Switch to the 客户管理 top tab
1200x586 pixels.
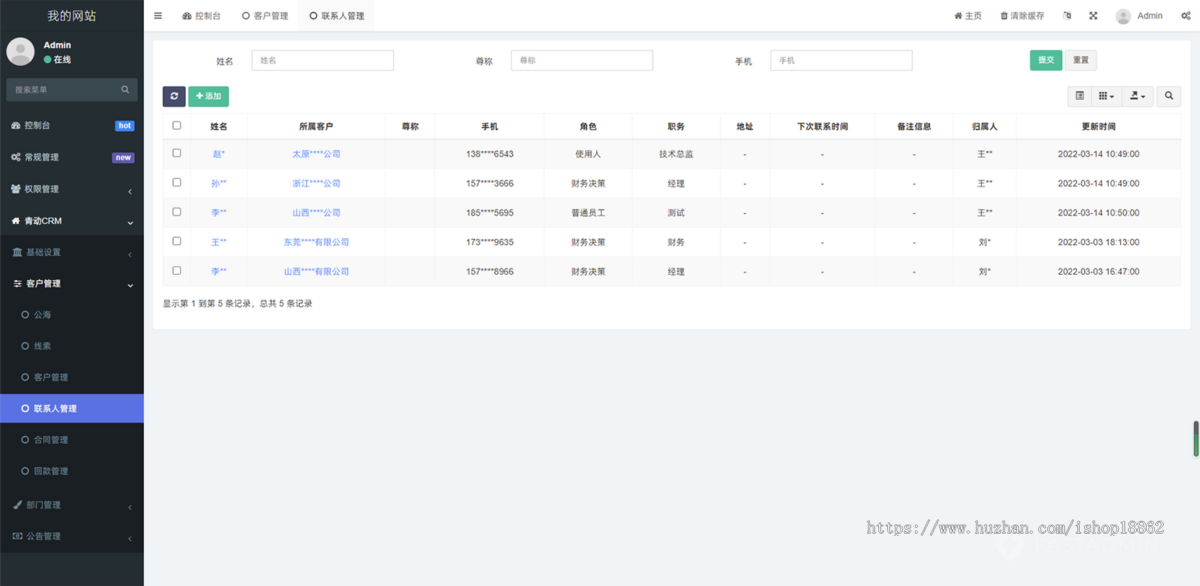pyautogui.click(x=265, y=15)
